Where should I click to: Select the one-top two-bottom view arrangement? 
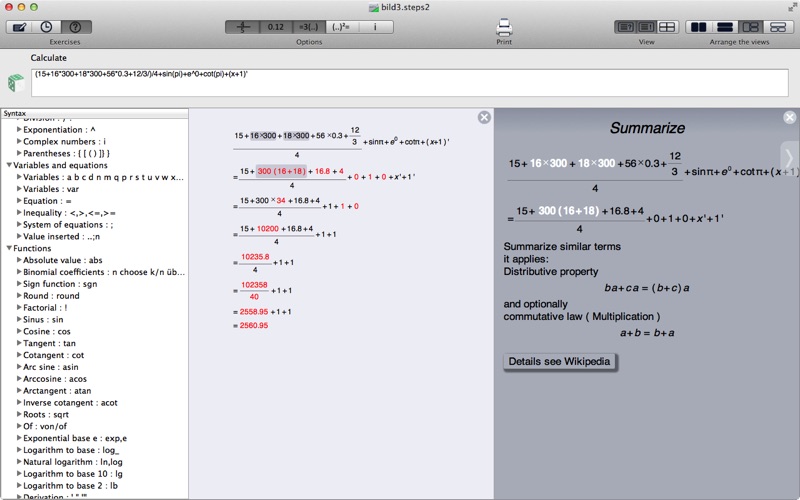coord(778,27)
